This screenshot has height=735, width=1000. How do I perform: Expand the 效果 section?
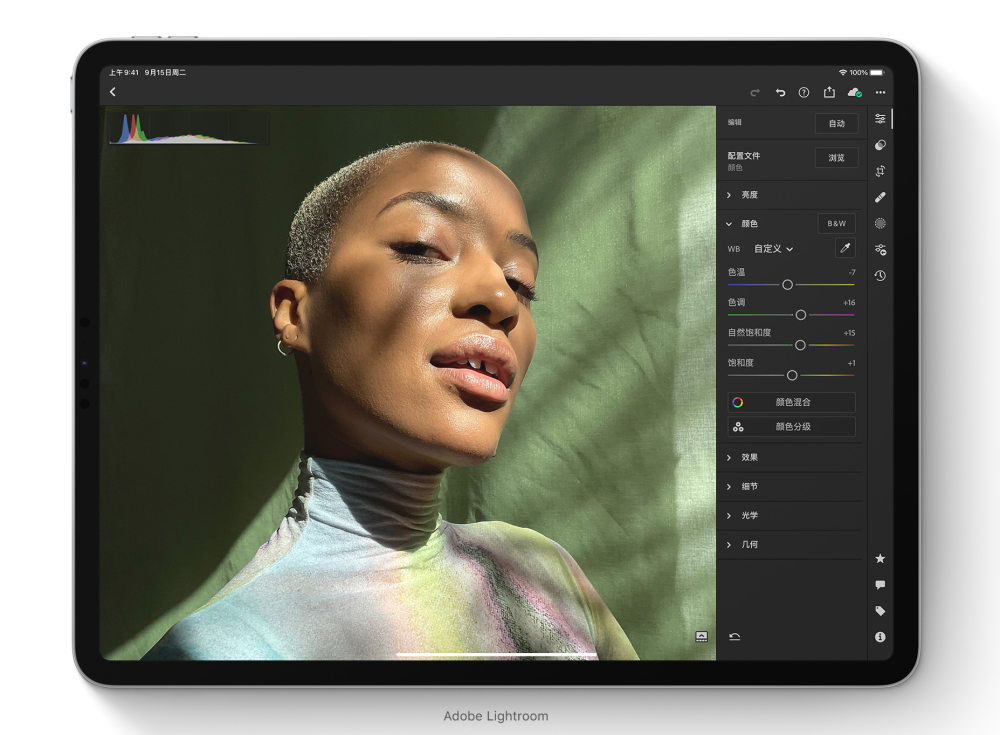(791, 457)
